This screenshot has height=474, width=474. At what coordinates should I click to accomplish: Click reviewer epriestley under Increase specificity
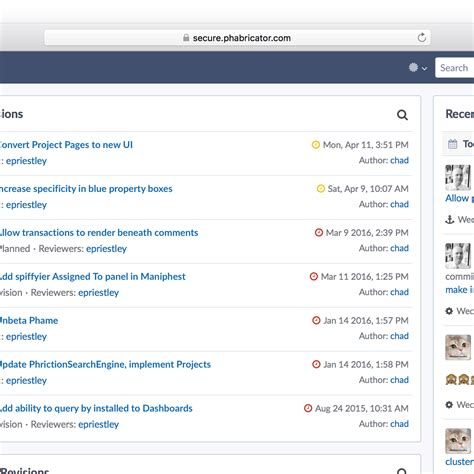click(26, 205)
